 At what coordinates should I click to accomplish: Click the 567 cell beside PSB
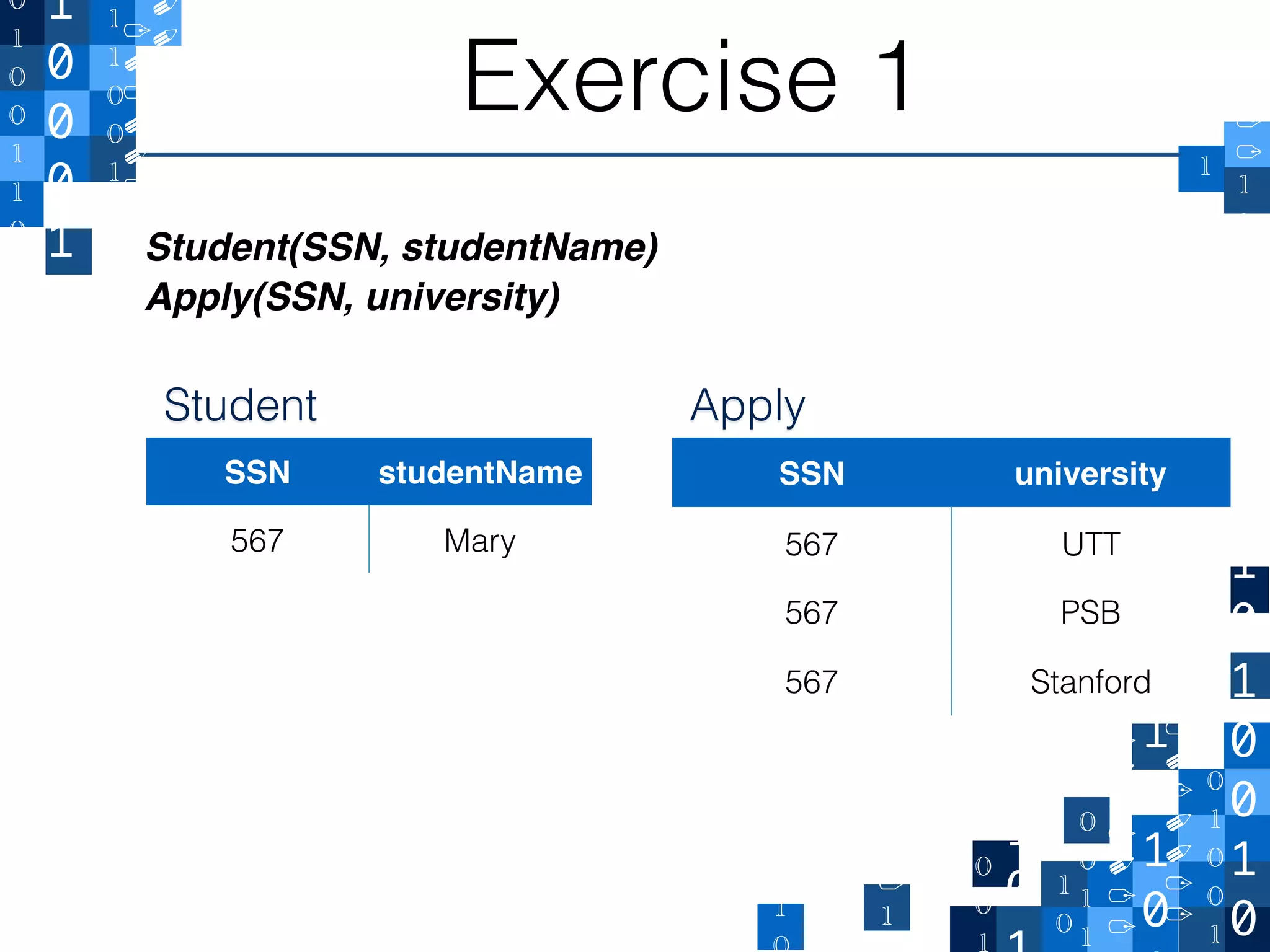811,612
